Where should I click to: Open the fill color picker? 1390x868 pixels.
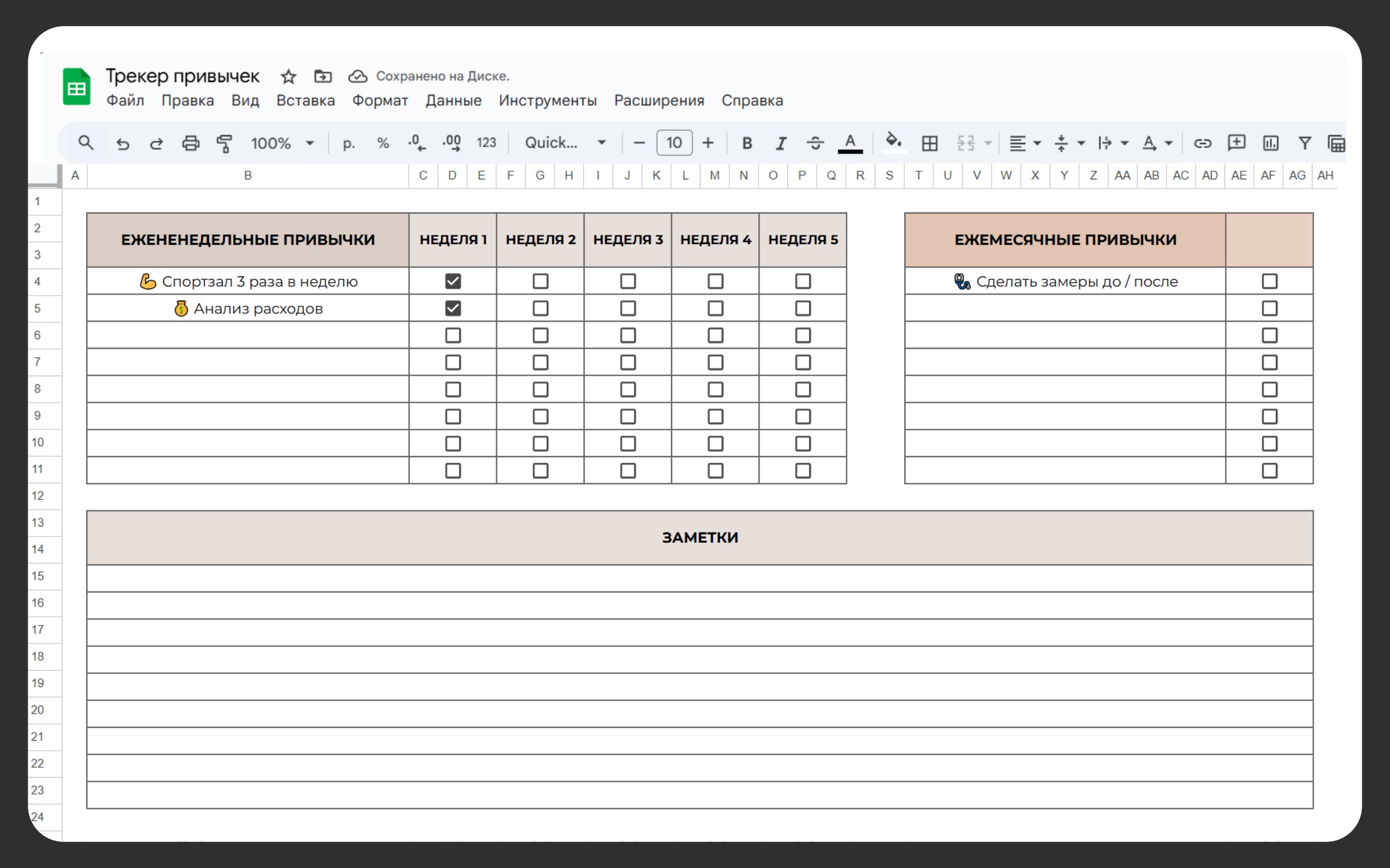pos(894,142)
